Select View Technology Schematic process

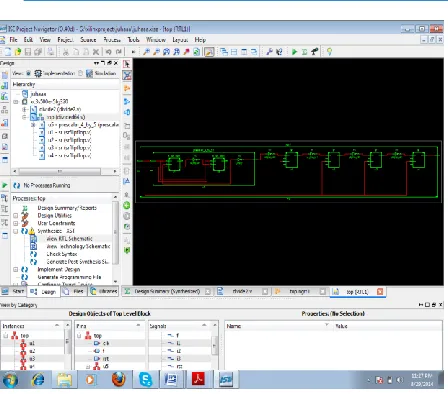[x=78, y=246]
